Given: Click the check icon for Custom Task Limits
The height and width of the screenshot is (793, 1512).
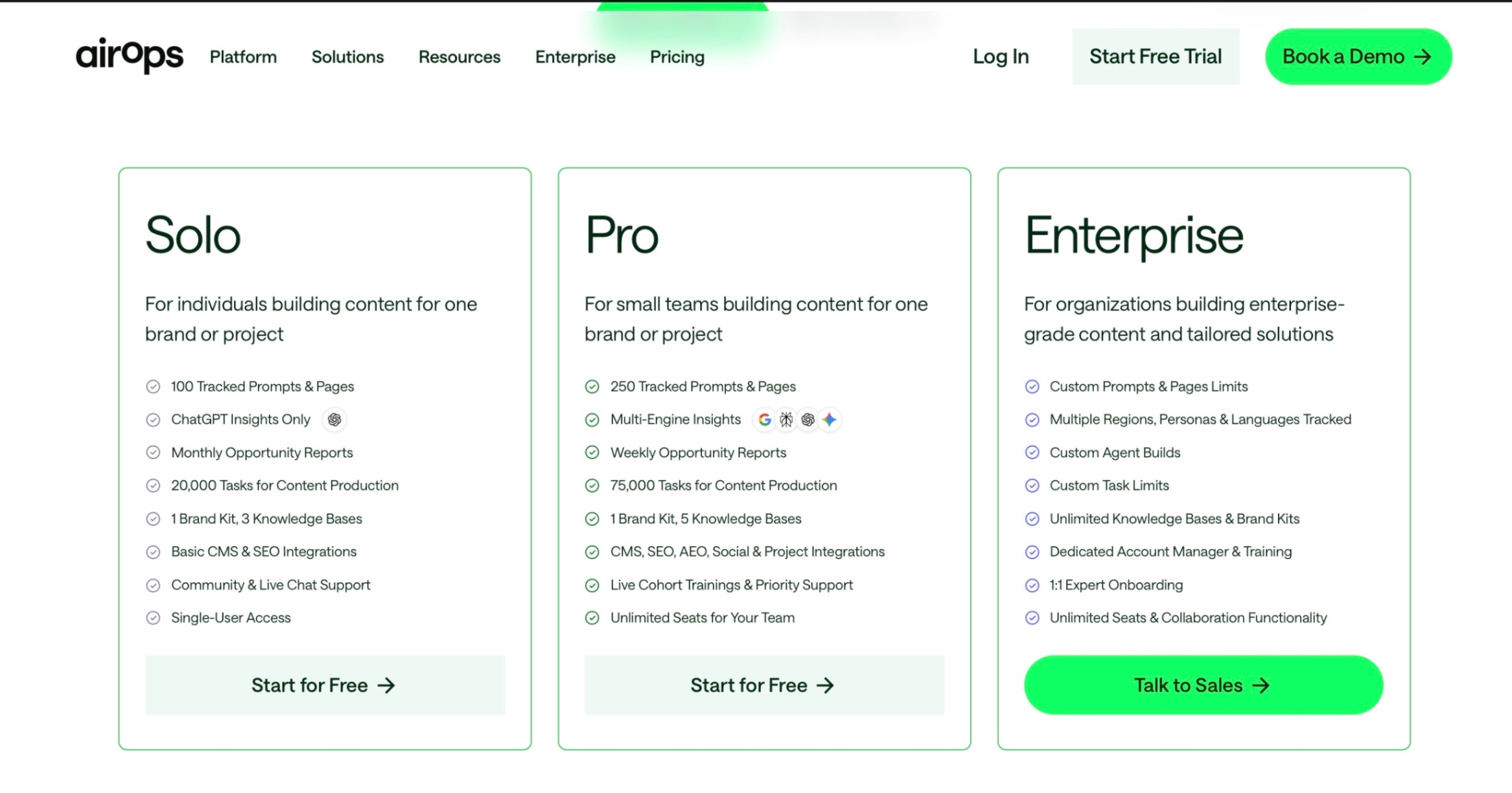Looking at the screenshot, I should [1032, 486].
